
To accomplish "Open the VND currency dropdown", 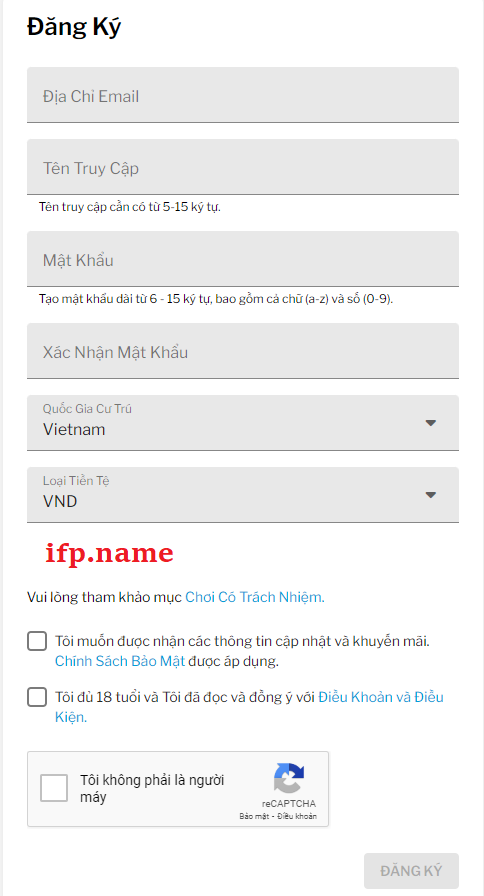I will click(243, 495).
